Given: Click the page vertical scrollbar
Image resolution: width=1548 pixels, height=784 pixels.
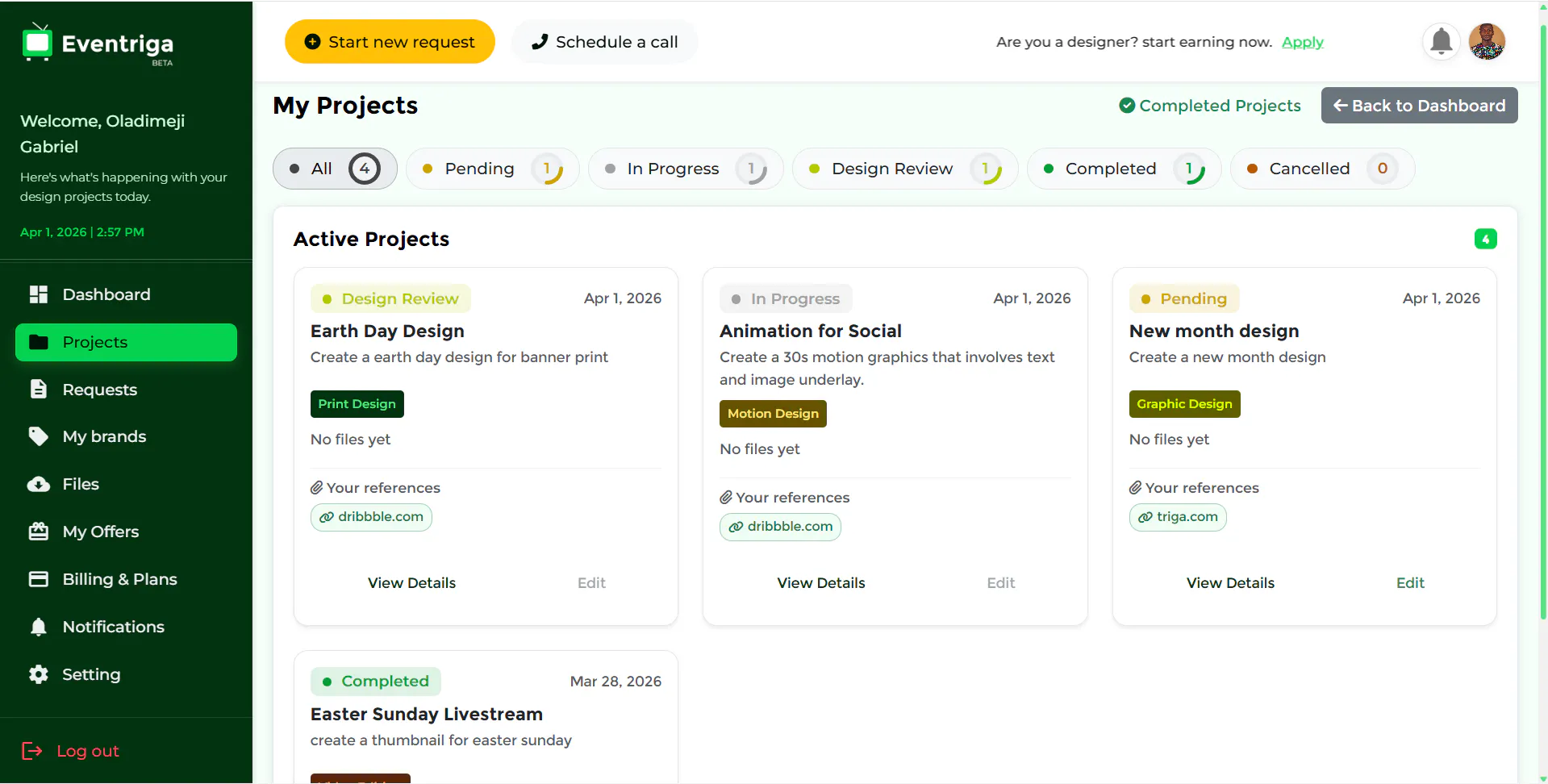Looking at the screenshot, I should pyautogui.click(x=1542, y=323).
